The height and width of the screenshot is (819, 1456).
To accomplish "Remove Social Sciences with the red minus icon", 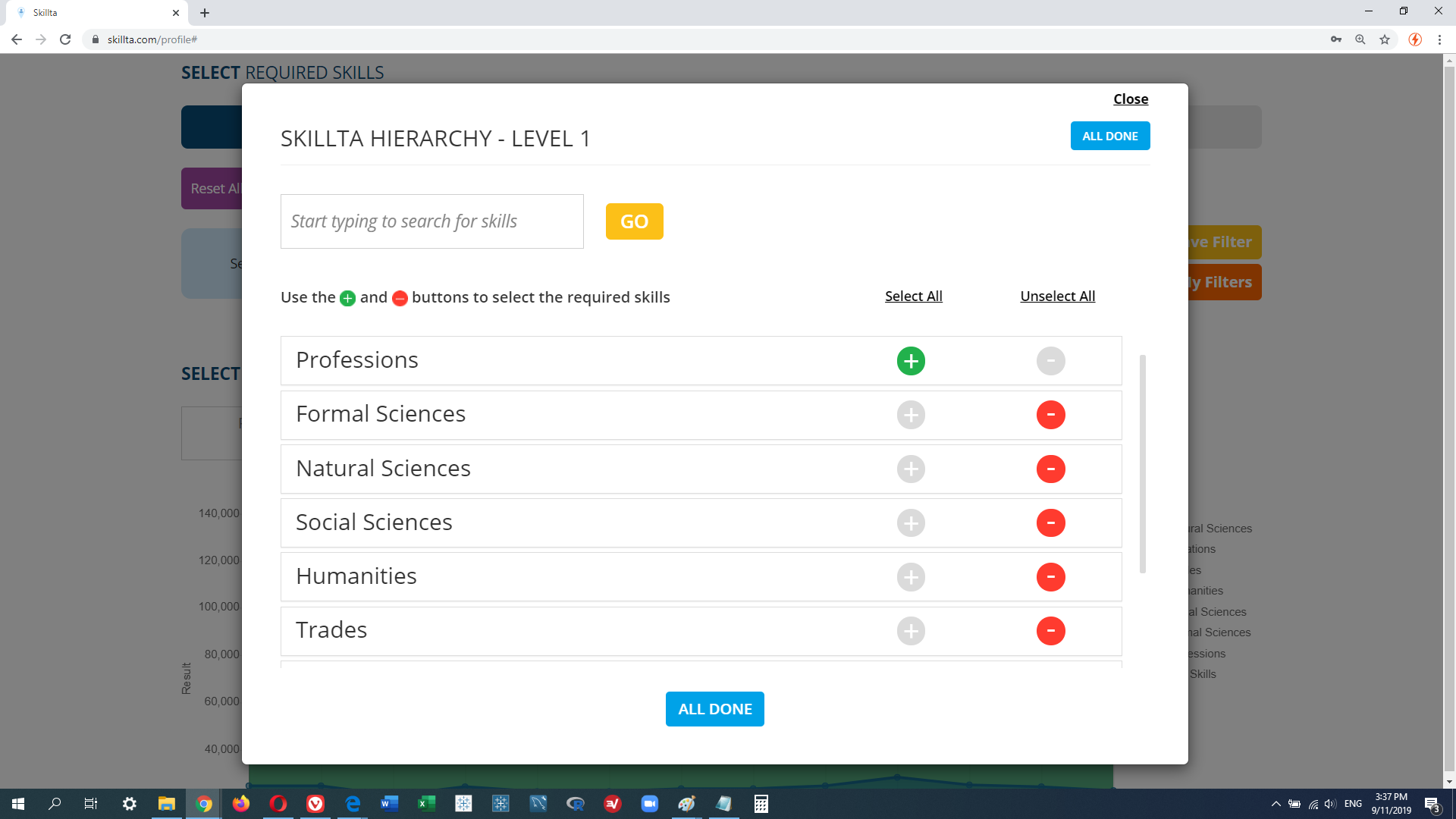I will (x=1050, y=522).
